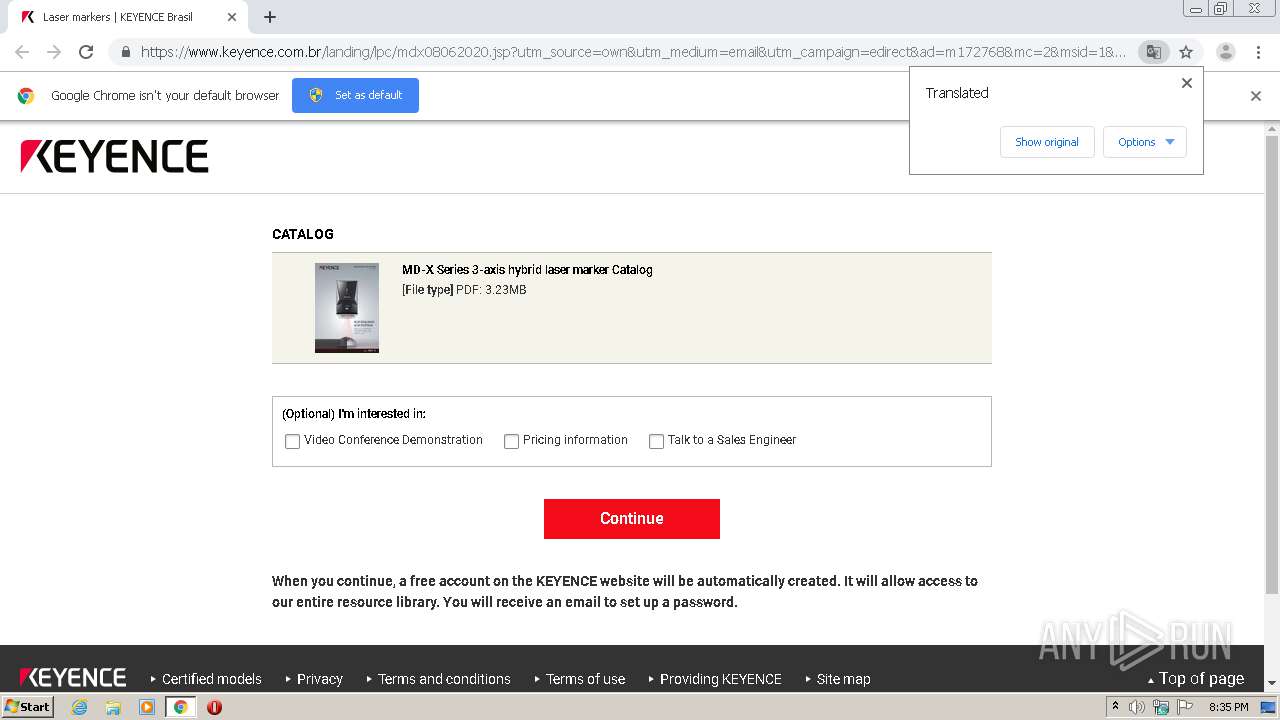
Task: Reload the current page
Action: (86, 52)
